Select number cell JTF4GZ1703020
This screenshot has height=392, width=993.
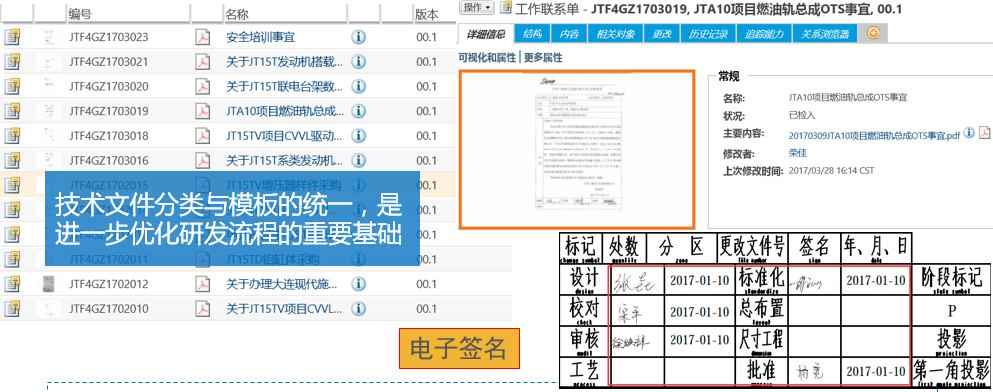coord(109,87)
